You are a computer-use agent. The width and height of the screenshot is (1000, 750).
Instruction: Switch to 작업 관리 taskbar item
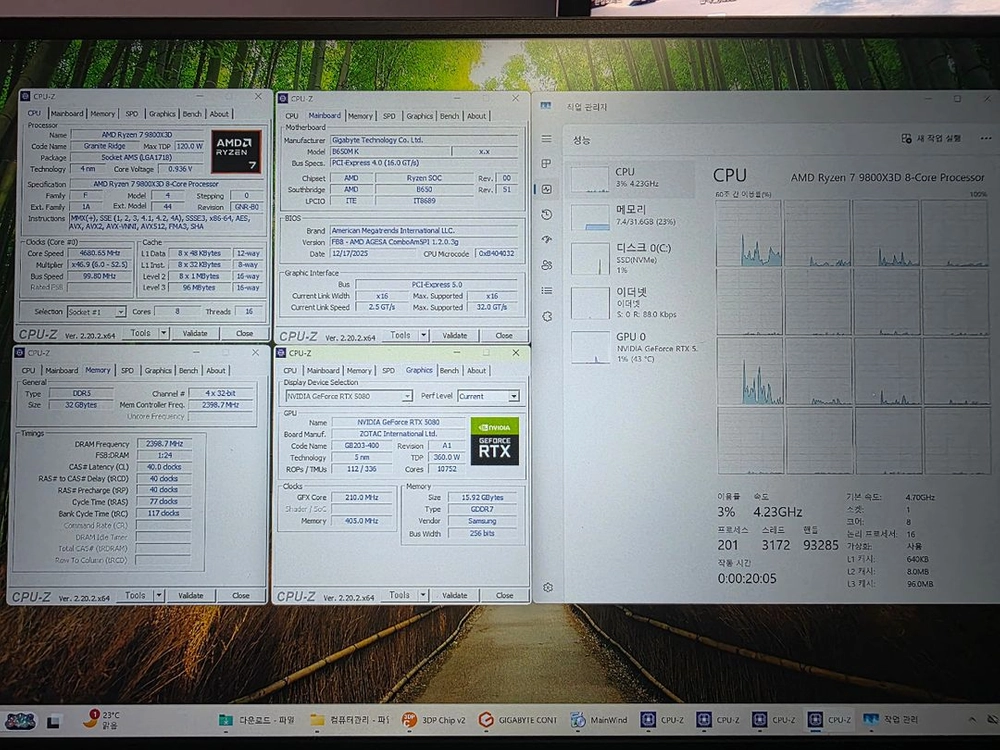point(891,720)
